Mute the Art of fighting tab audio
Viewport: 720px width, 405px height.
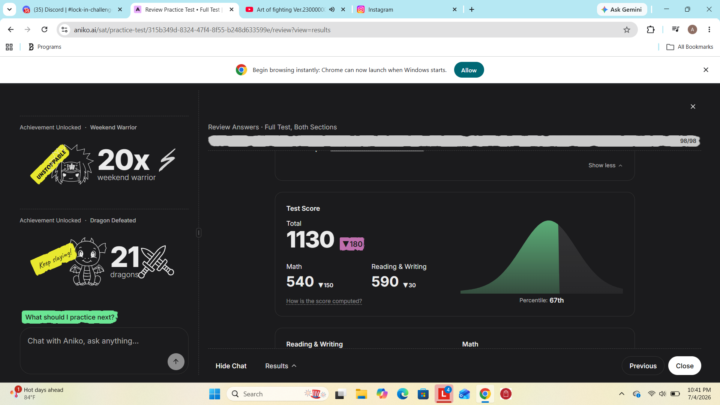click(x=332, y=9)
